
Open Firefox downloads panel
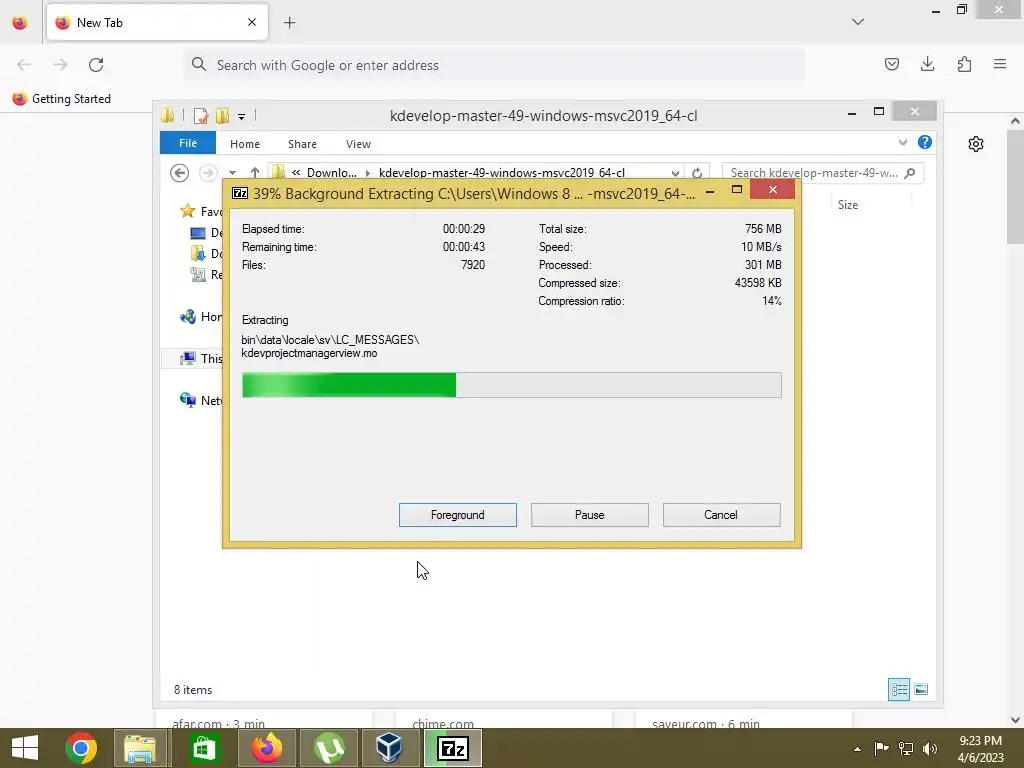[x=927, y=64]
